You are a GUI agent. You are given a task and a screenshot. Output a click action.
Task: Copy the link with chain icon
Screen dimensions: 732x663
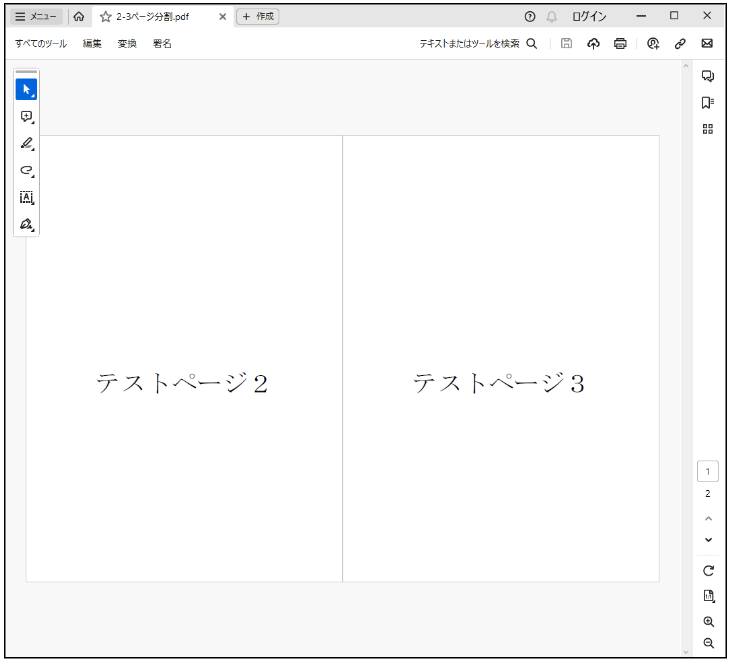pos(680,43)
